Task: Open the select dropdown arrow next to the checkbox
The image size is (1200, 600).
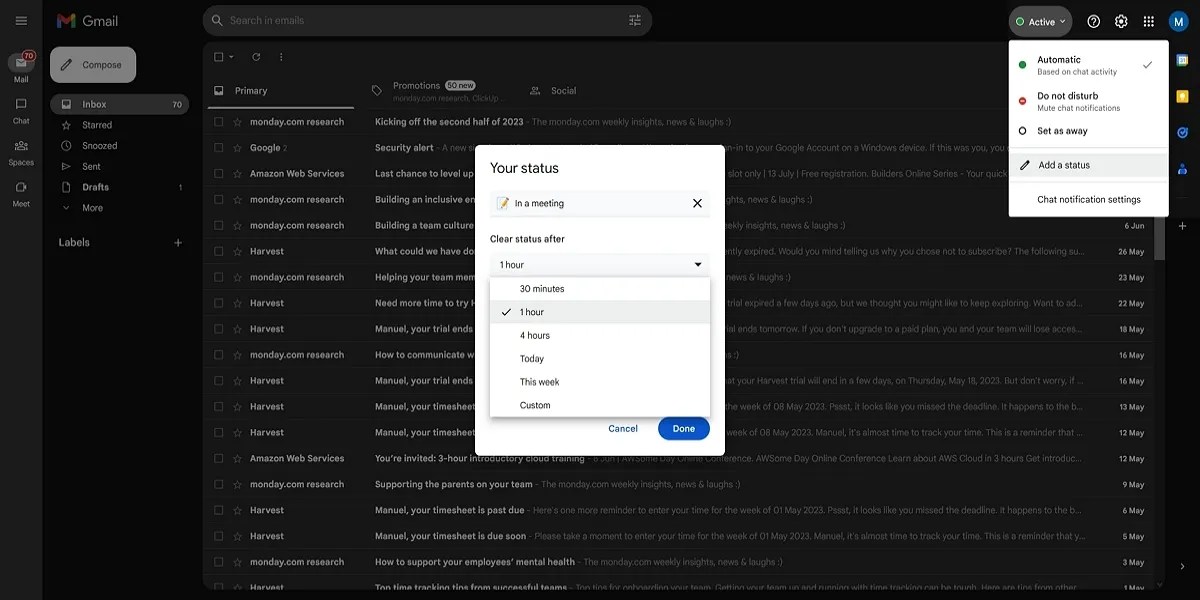Action: pyautogui.click(x=233, y=57)
